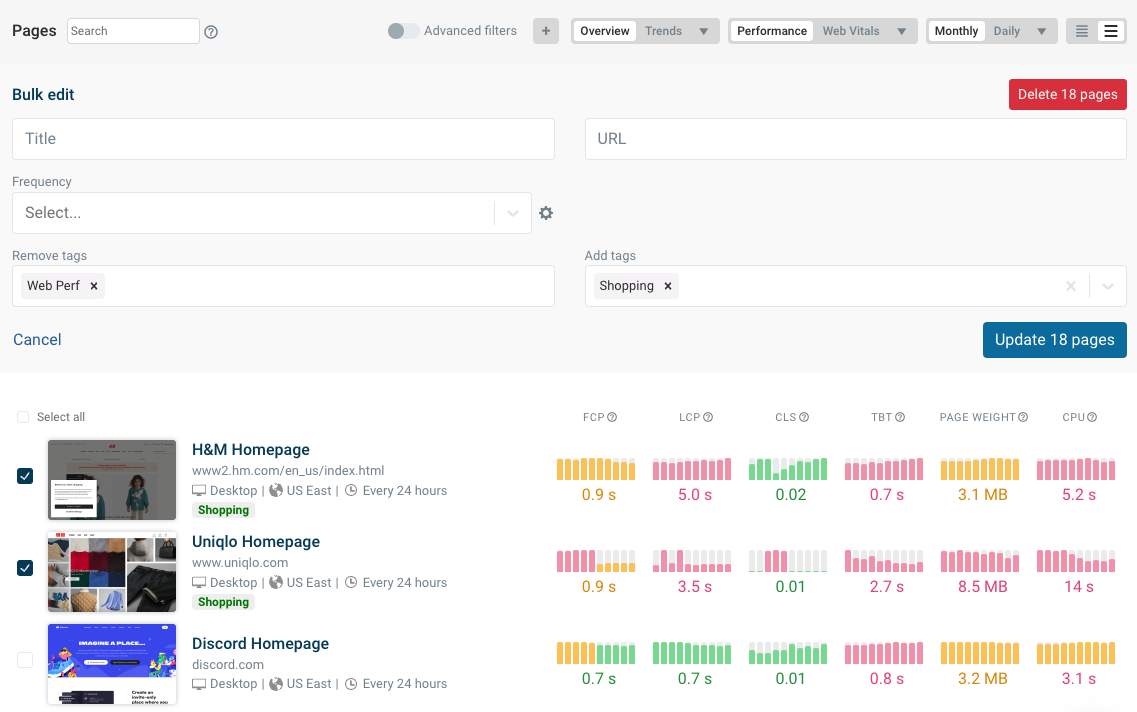Click the CPU help icon

pyautogui.click(x=1092, y=417)
